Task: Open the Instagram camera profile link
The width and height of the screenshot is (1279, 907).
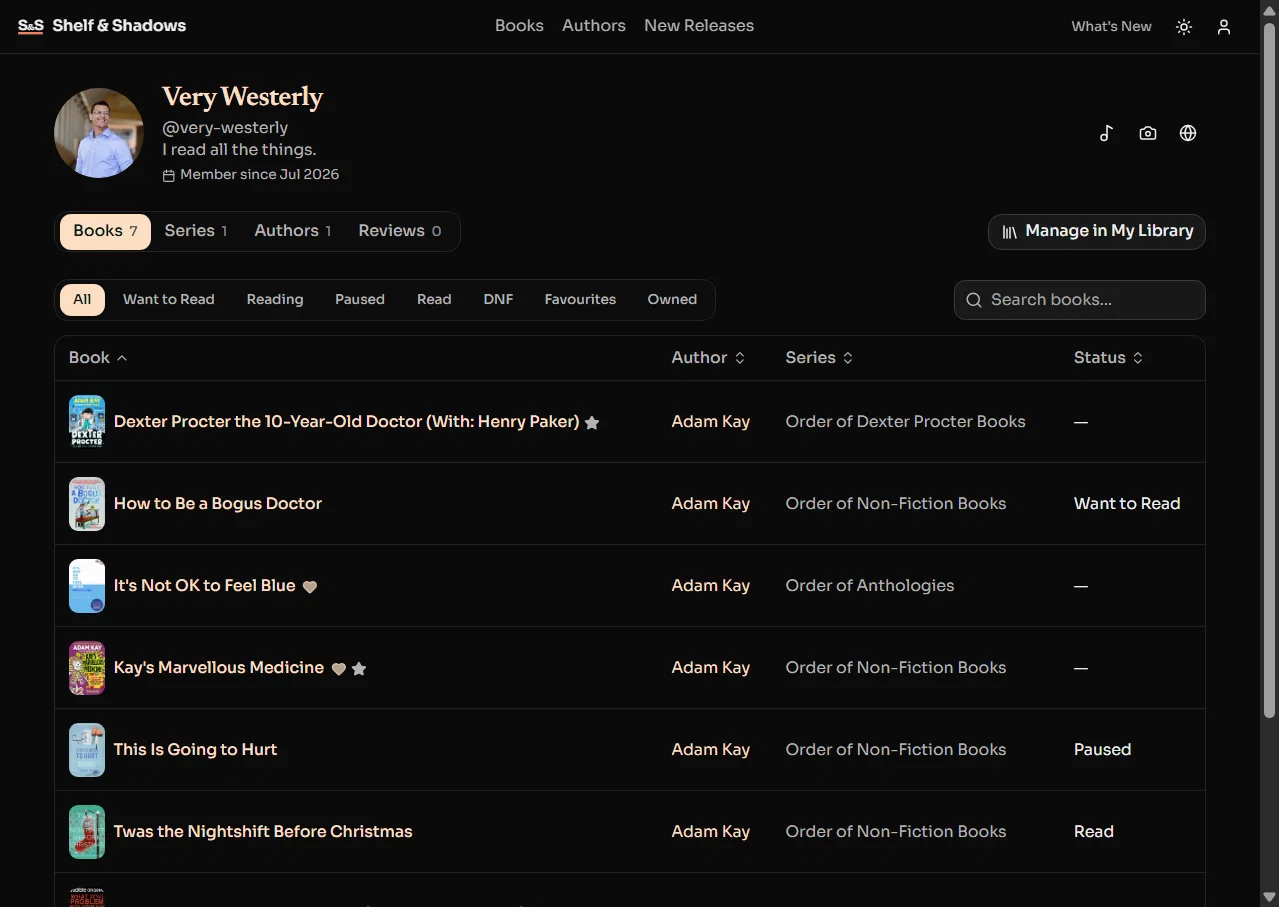Action: [x=1148, y=133]
